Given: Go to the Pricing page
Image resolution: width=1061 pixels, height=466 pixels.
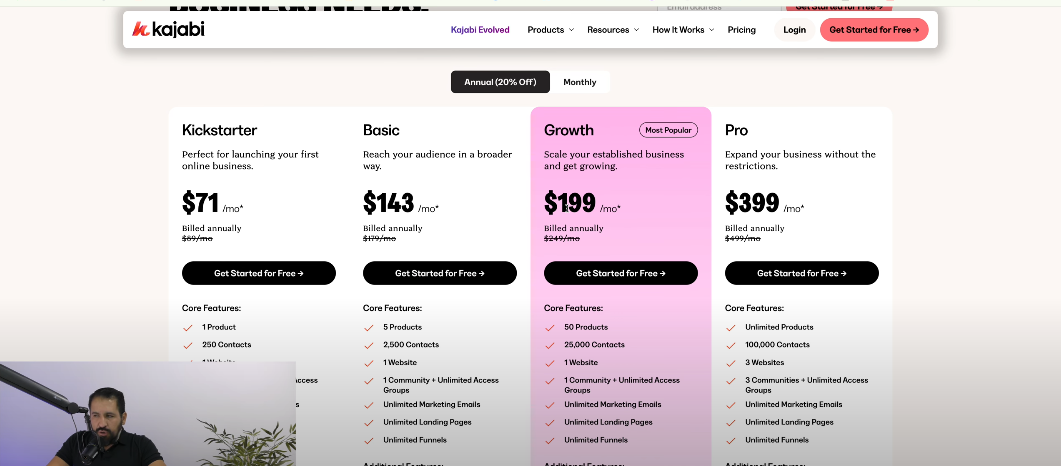Looking at the screenshot, I should (741, 30).
